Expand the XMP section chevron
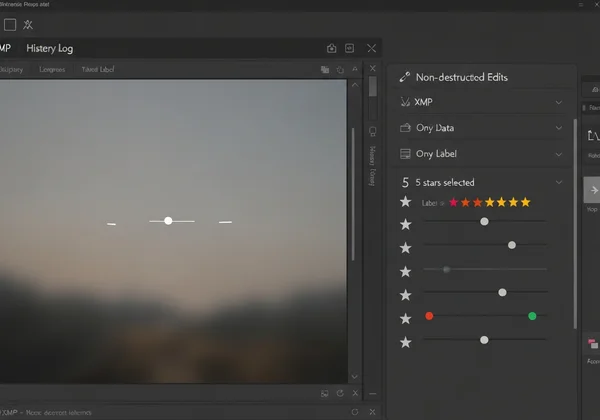The height and width of the screenshot is (420, 600). coord(559,103)
